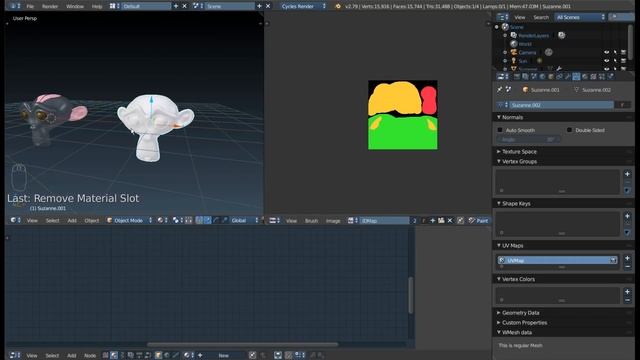640x360 pixels.
Task: Toggle Sun visibility eye in outliner
Action: click(607, 61)
